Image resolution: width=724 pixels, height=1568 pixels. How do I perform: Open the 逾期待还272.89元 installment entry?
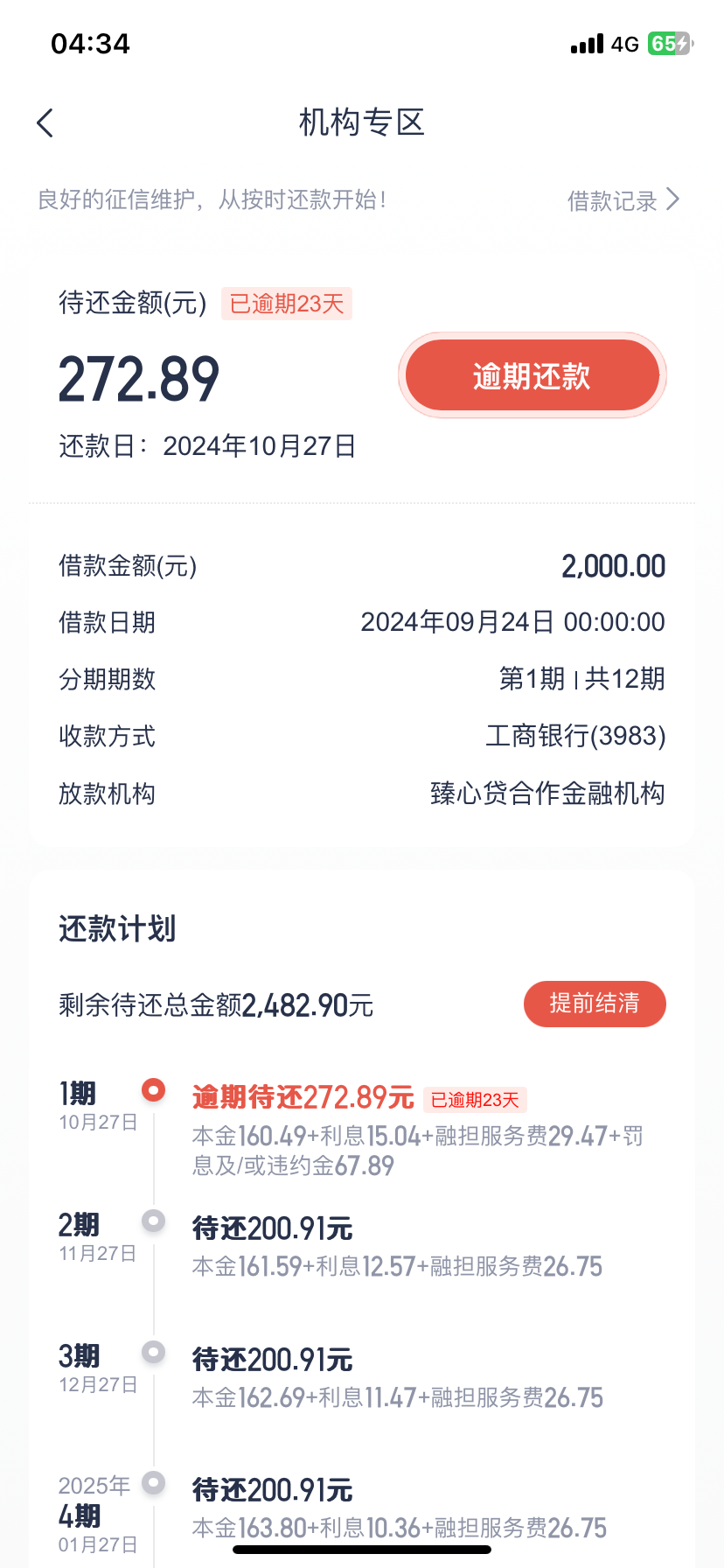tap(303, 1097)
